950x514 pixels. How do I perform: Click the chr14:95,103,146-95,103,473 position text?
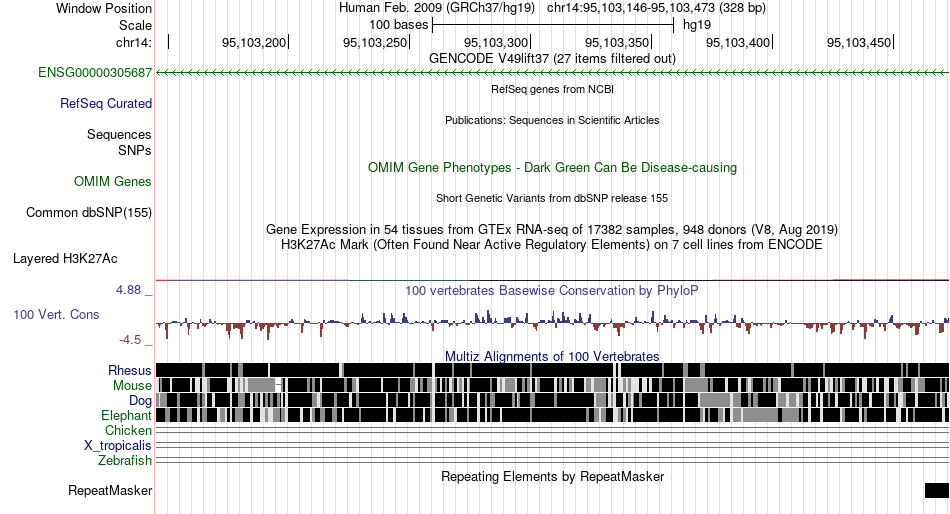(x=656, y=8)
